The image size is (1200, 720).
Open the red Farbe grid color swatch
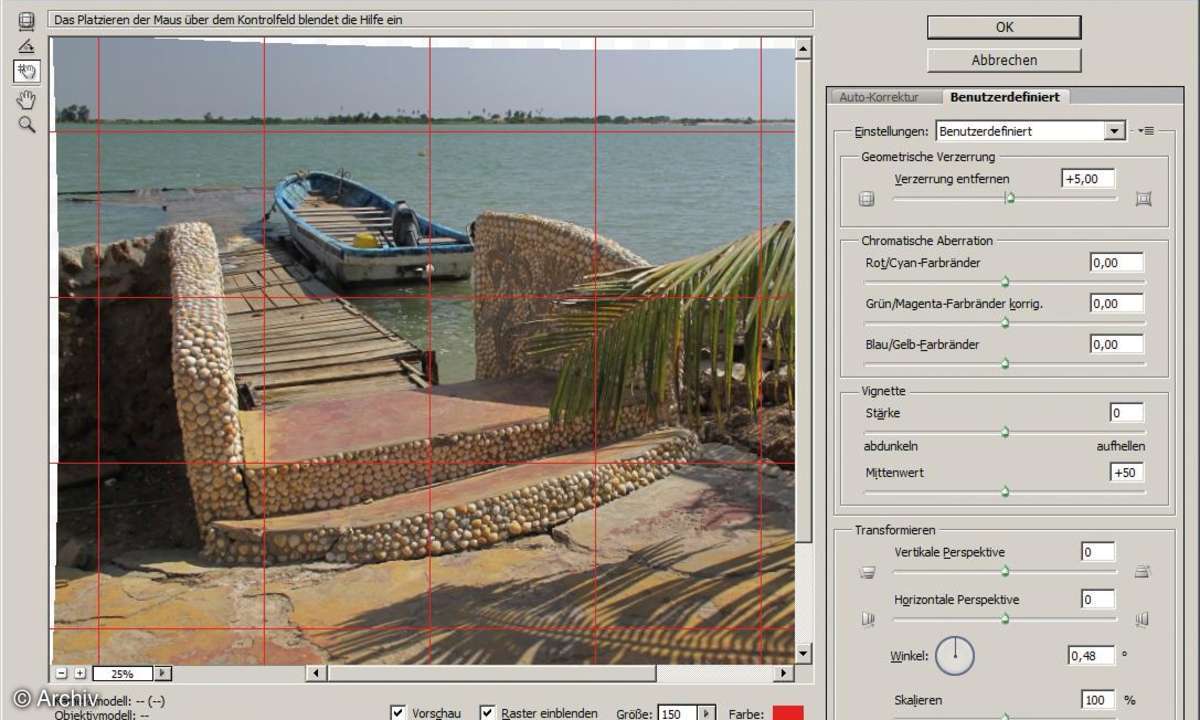click(788, 713)
